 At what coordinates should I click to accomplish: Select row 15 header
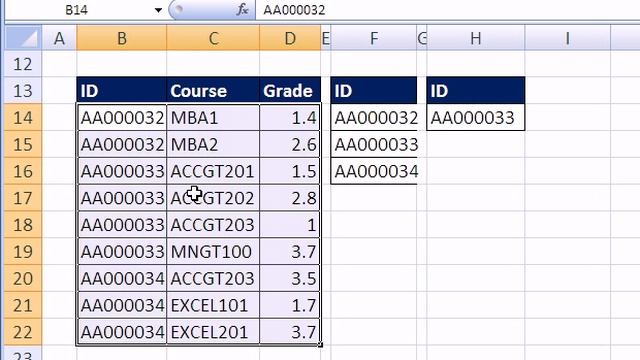point(23,144)
